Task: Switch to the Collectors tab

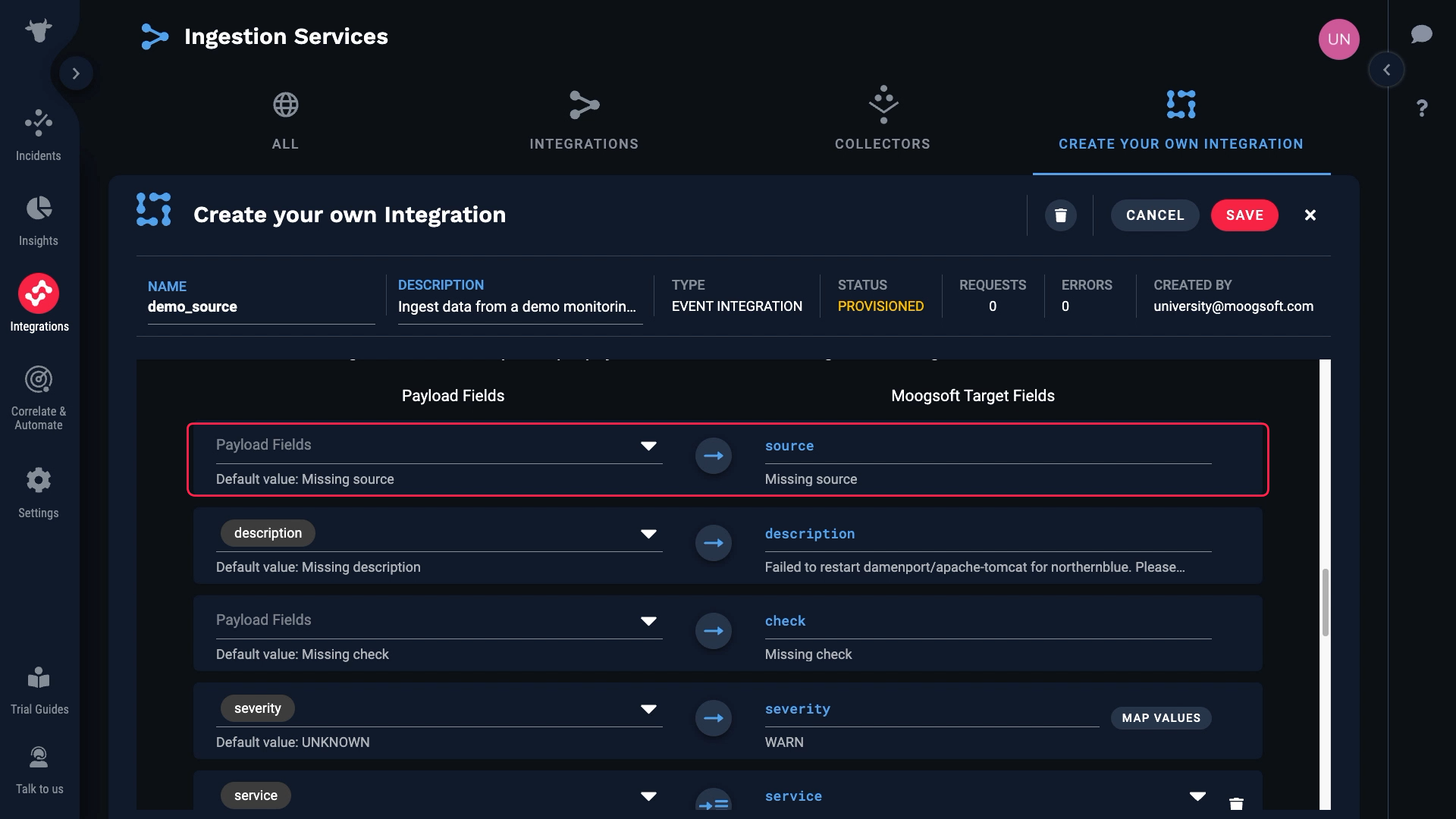Action: point(883,121)
